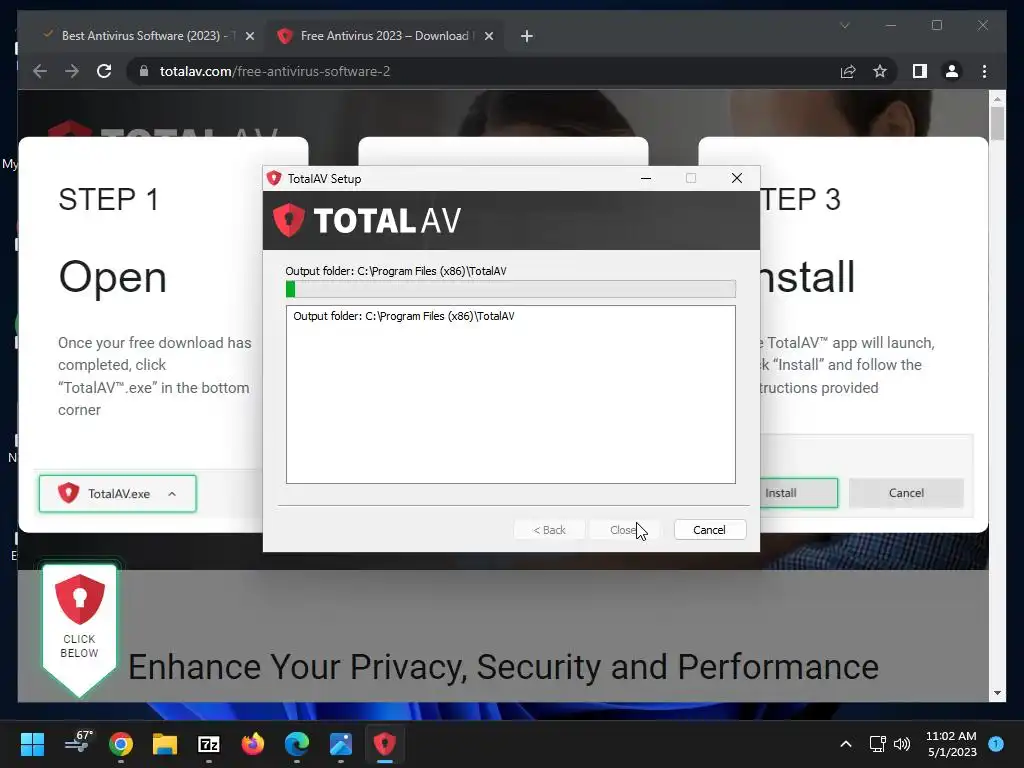The height and width of the screenshot is (768, 1024).
Task: Open File Explorer from taskbar
Action: click(x=165, y=744)
